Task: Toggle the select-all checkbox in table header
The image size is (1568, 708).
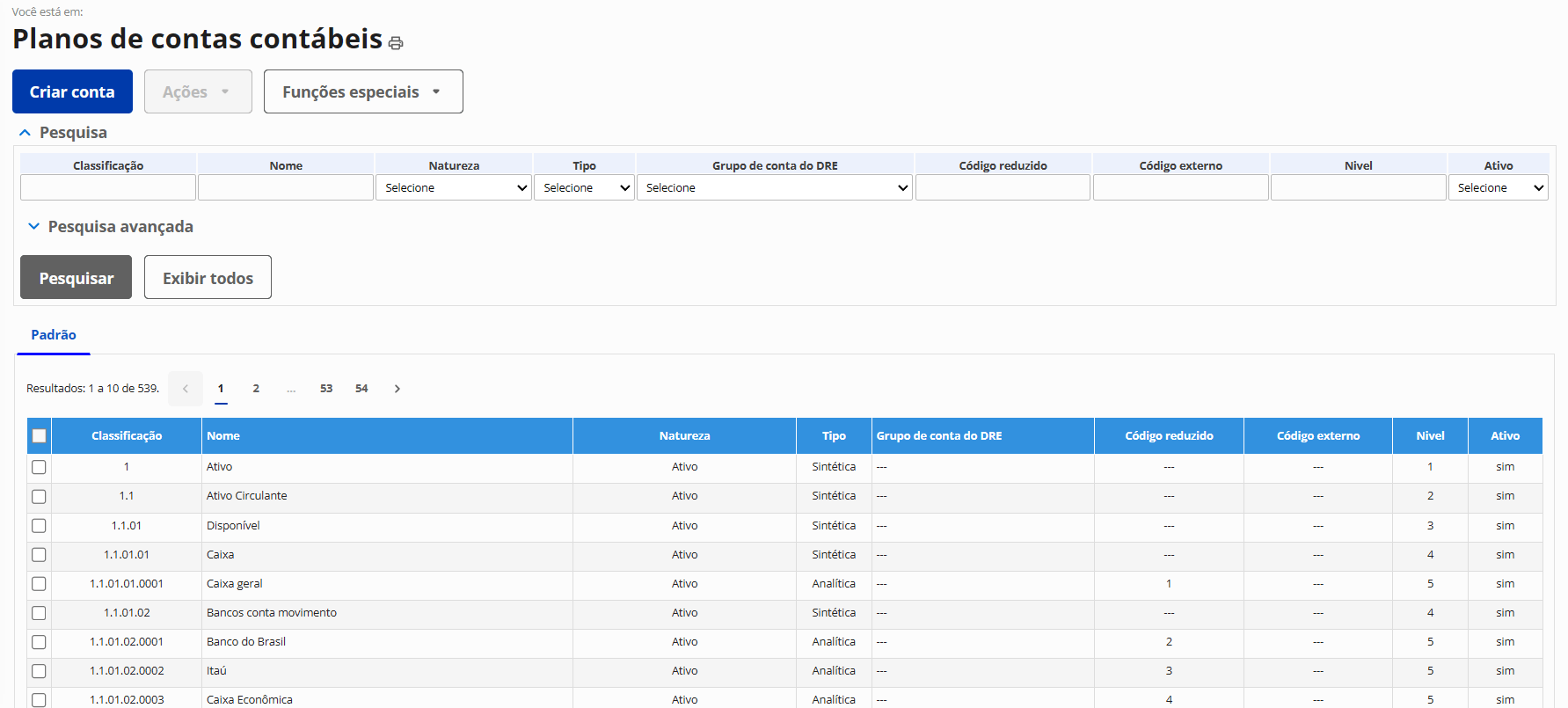Action: coord(39,436)
